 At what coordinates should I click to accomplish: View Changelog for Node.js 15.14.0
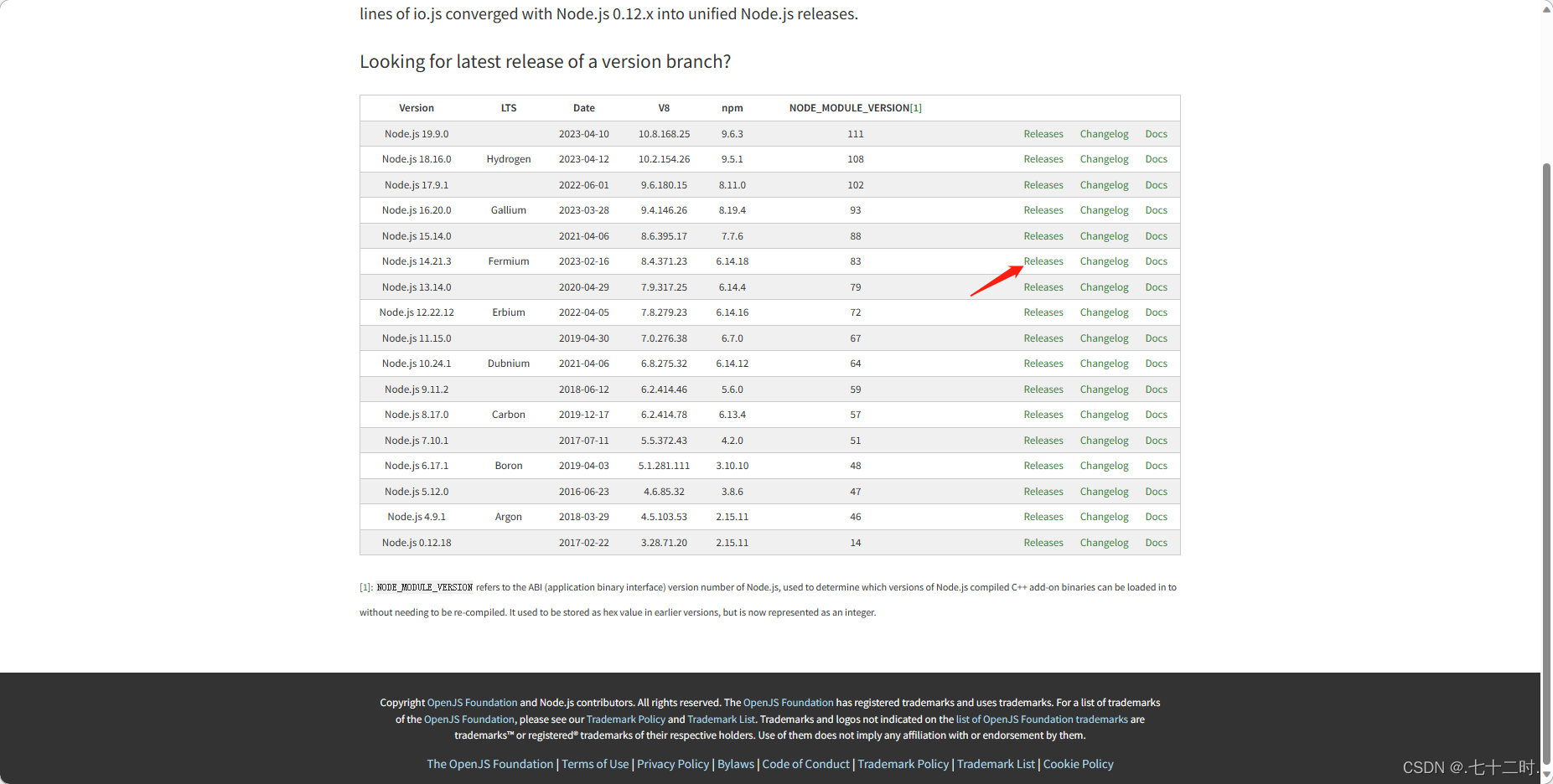(1104, 236)
